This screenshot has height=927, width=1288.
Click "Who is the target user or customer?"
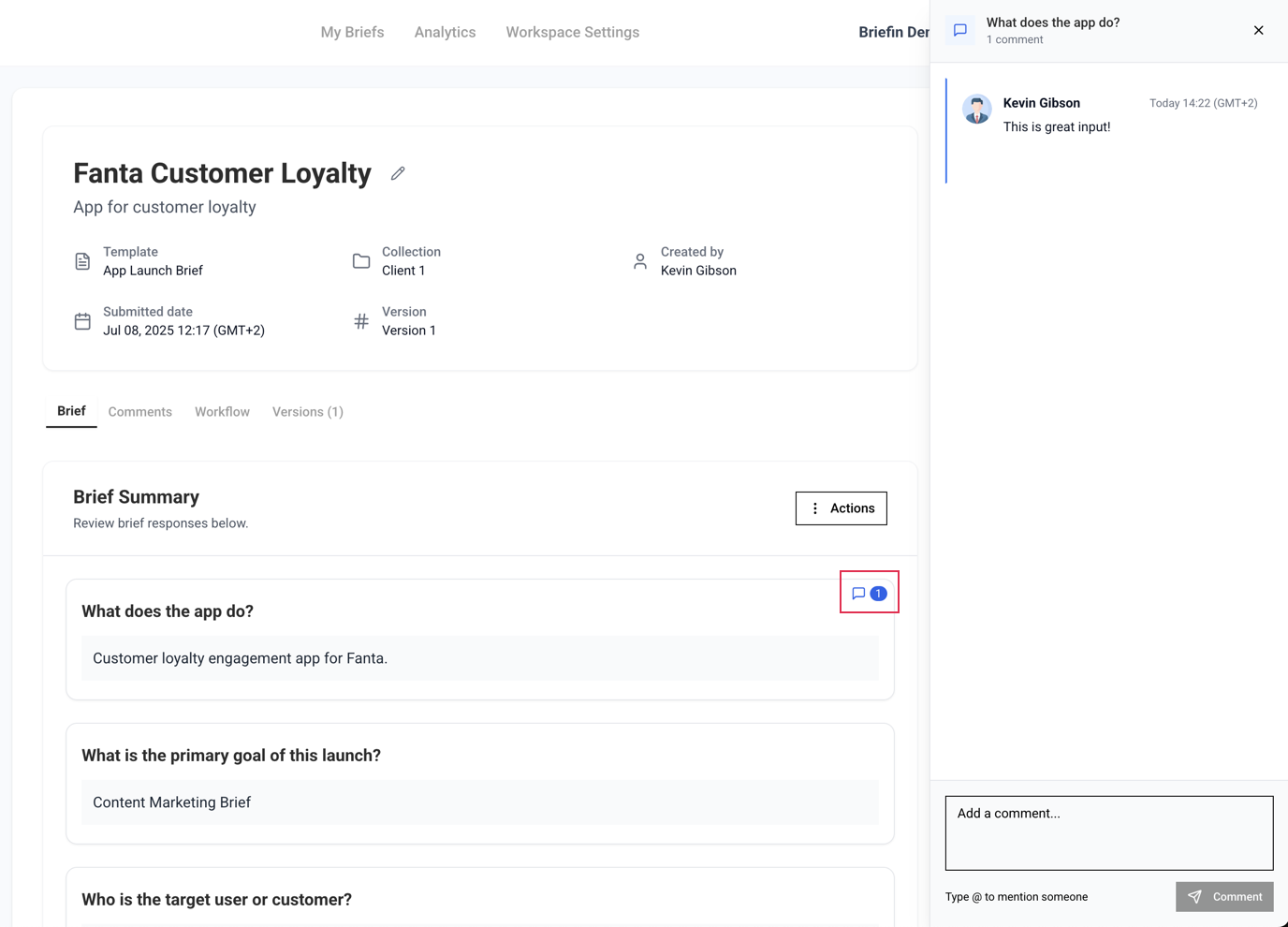click(217, 900)
